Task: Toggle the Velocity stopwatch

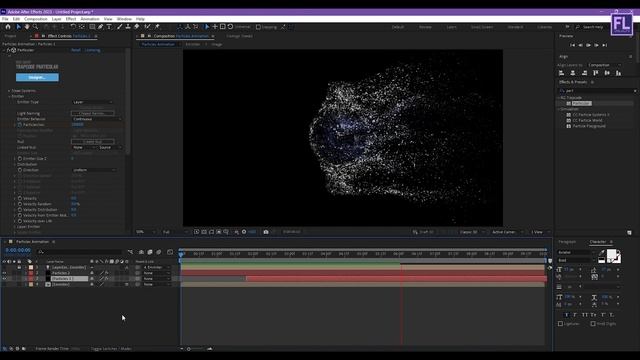Action: click(x=20, y=198)
